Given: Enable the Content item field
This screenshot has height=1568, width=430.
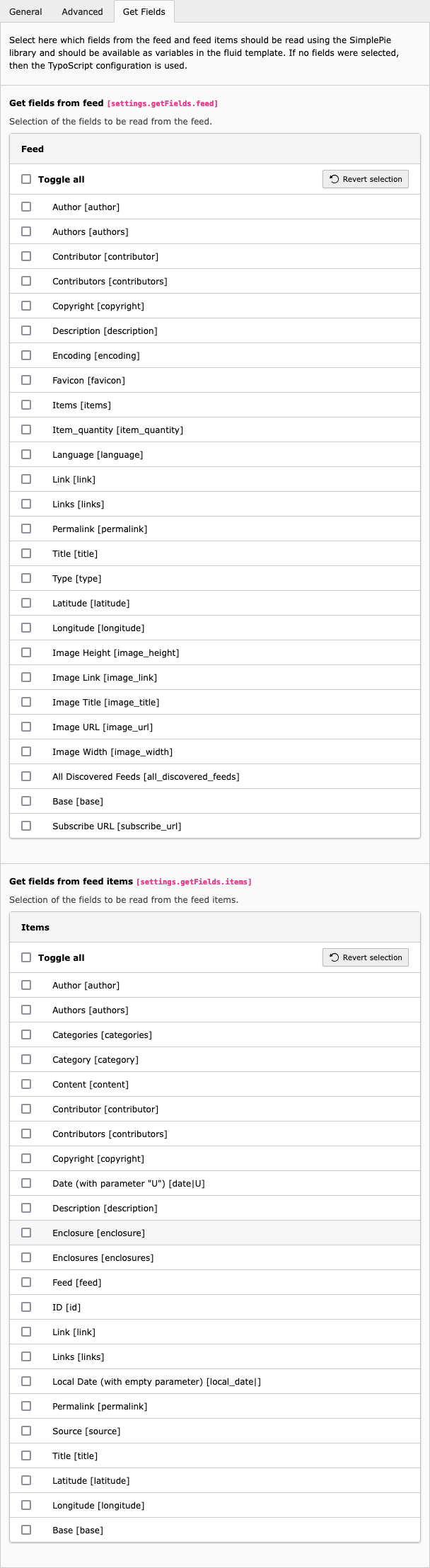Looking at the screenshot, I should pyautogui.click(x=27, y=1083).
